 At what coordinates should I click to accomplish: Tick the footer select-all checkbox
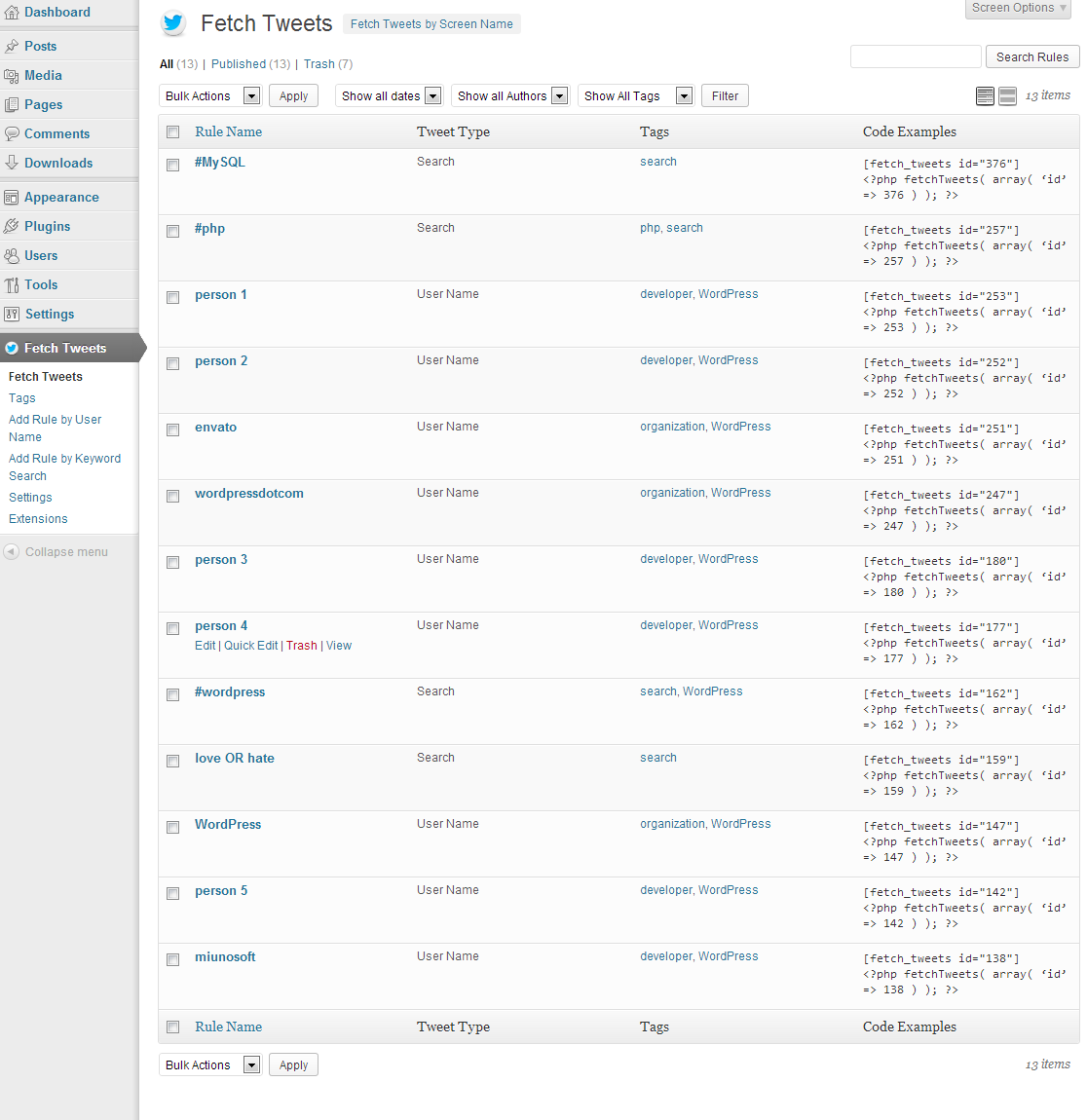coord(172,1027)
